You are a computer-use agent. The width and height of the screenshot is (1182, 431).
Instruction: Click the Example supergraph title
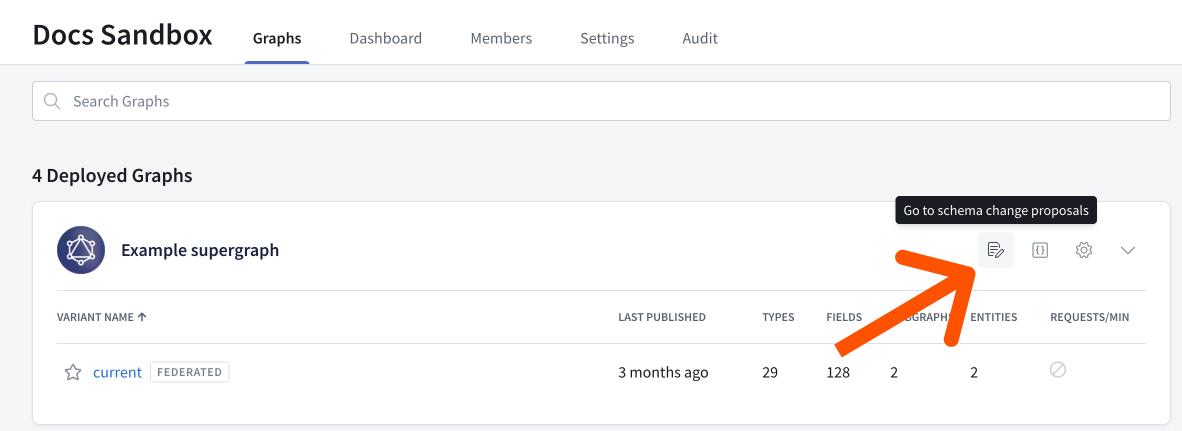point(200,250)
